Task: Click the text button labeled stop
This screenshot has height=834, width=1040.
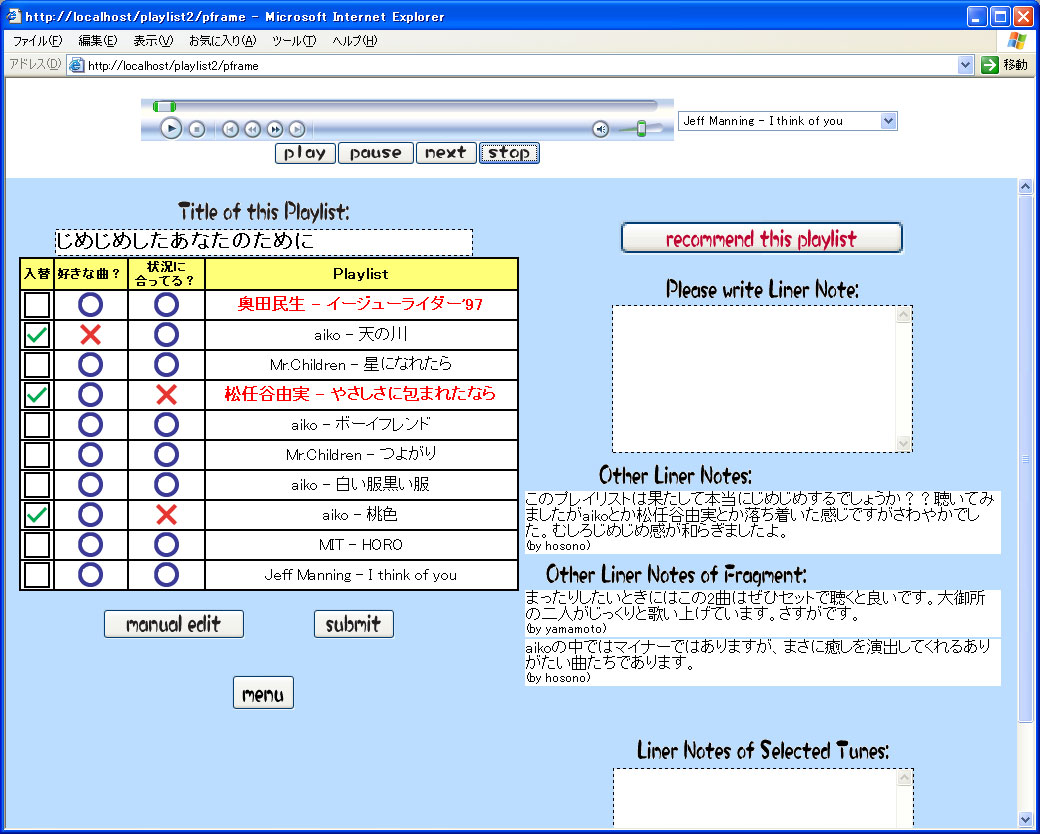Action: point(509,153)
